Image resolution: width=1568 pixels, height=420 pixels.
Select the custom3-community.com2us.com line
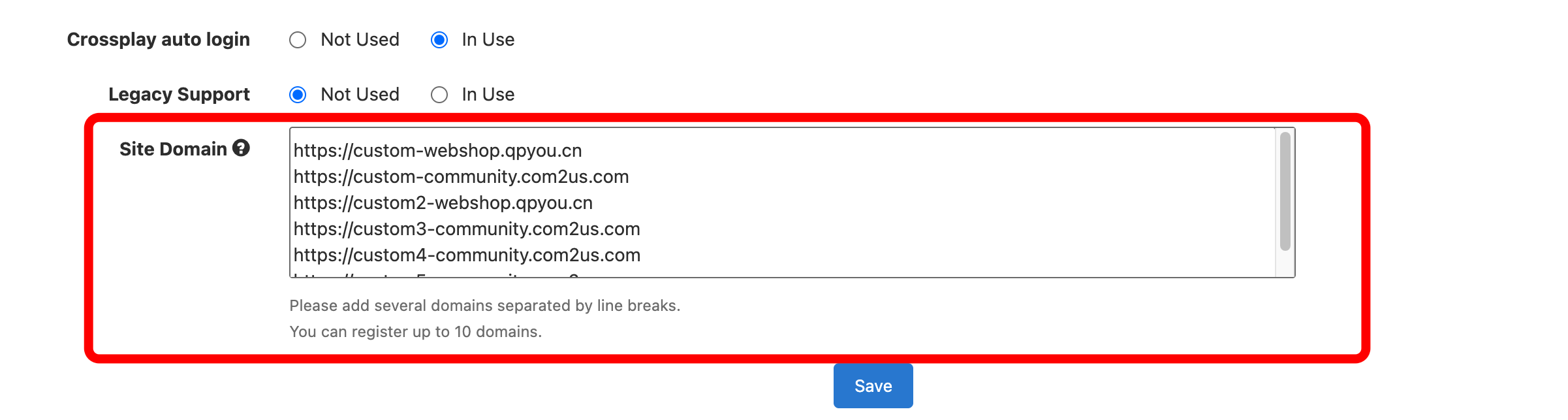(466, 229)
